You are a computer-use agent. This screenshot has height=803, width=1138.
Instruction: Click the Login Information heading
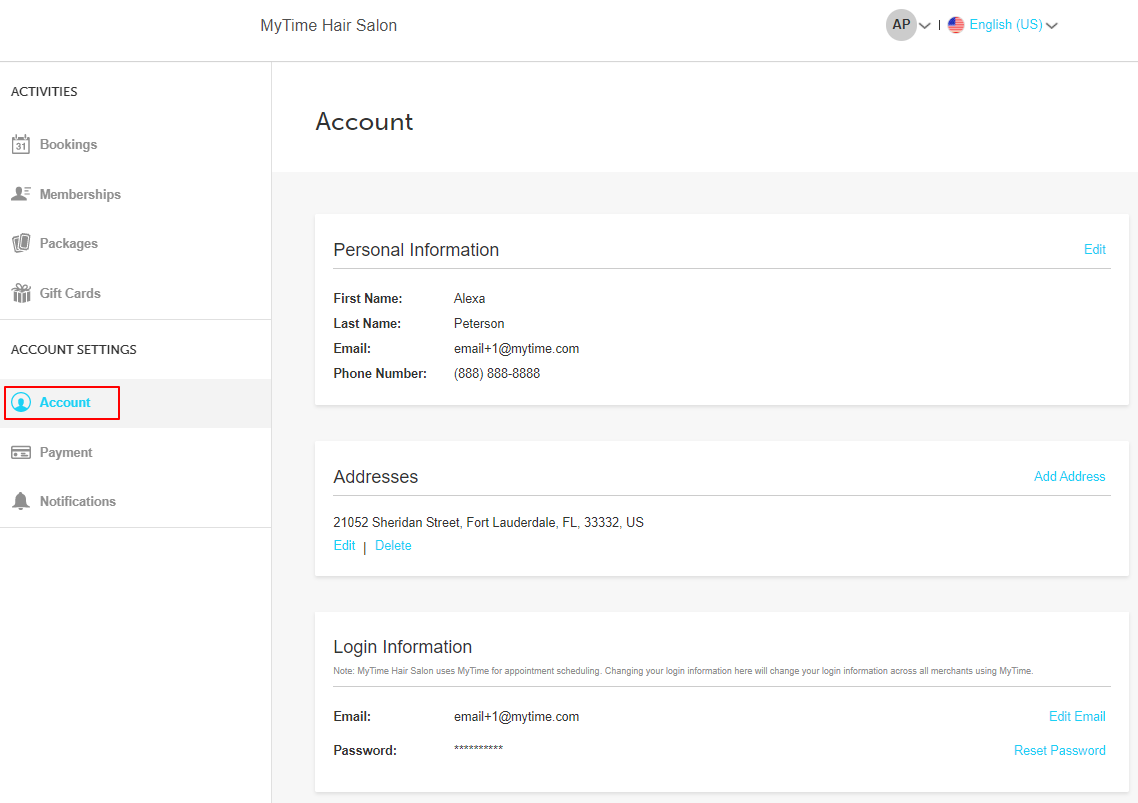click(x=403, y=646)
